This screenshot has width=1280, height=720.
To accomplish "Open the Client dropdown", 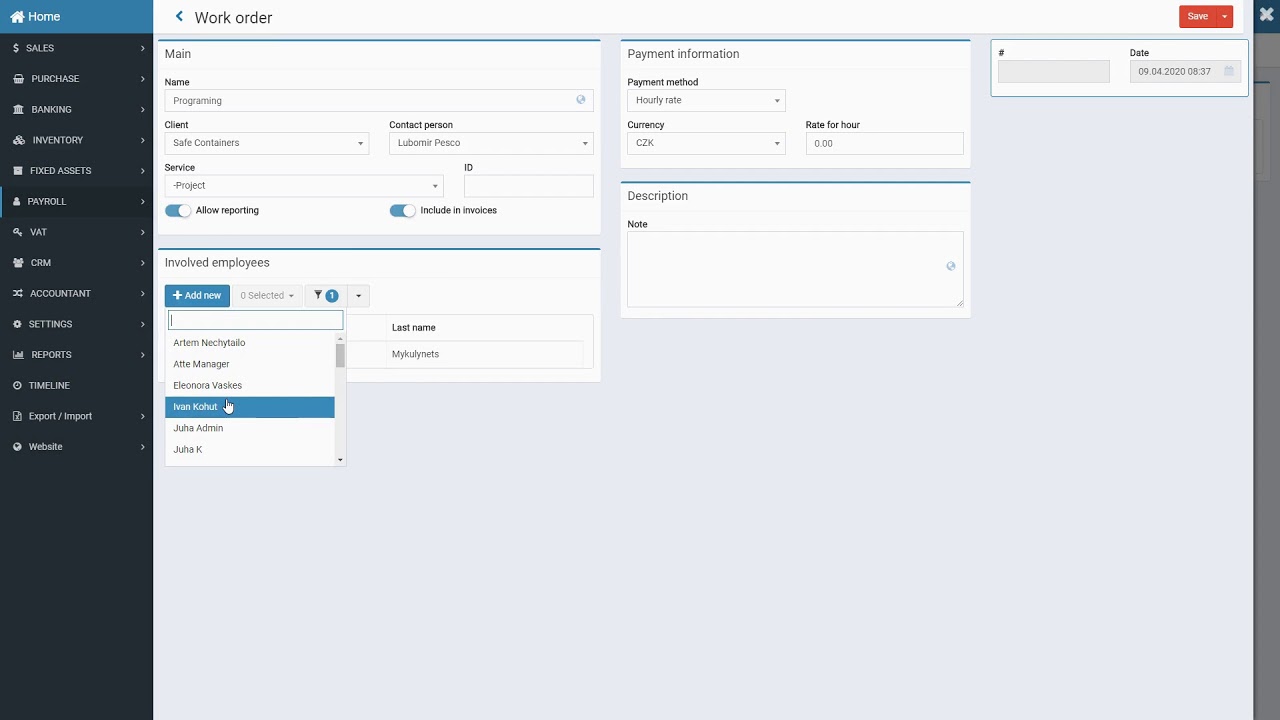I will 266,143.
